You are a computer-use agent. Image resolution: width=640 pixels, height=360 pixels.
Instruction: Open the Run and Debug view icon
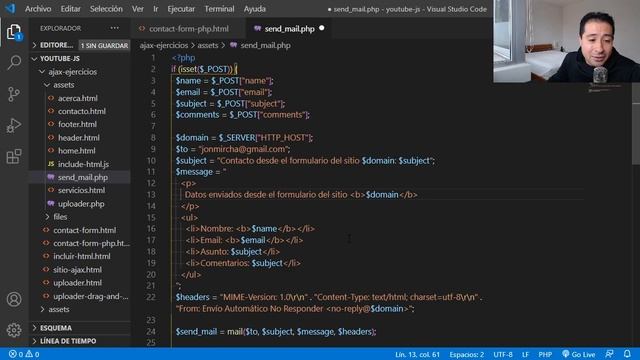pos(14,125)
